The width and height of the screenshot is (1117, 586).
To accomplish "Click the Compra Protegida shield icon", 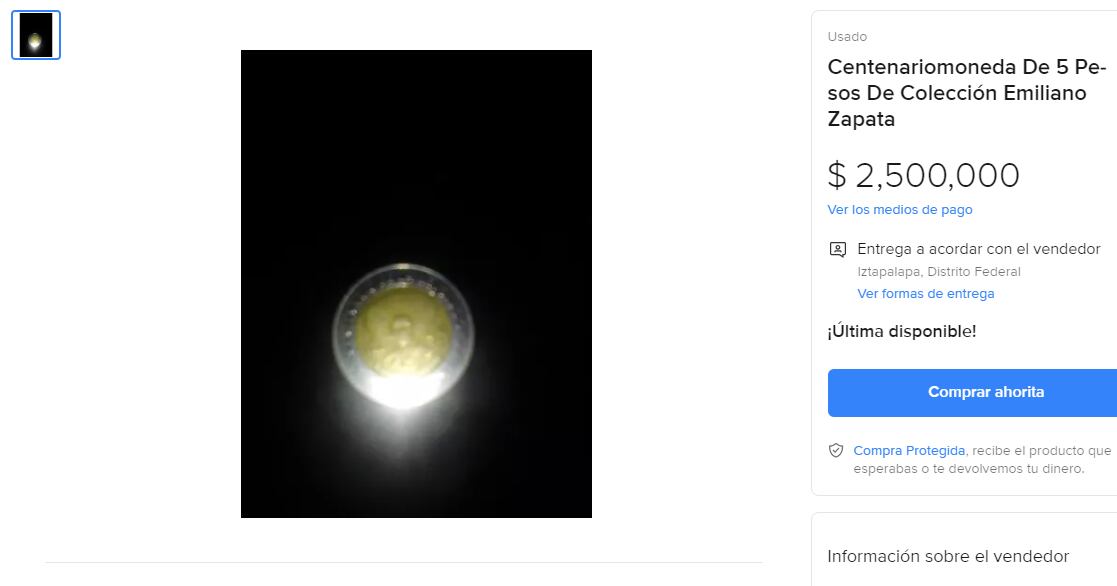I will (x=836, y=451).
